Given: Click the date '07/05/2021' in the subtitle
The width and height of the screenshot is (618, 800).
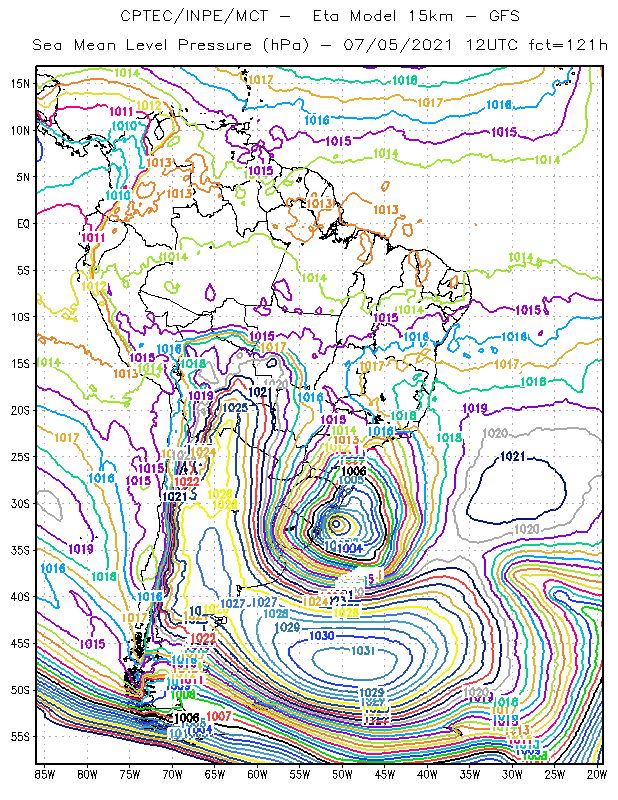Looking at the screenshot, I should click(x=398, y=45).
